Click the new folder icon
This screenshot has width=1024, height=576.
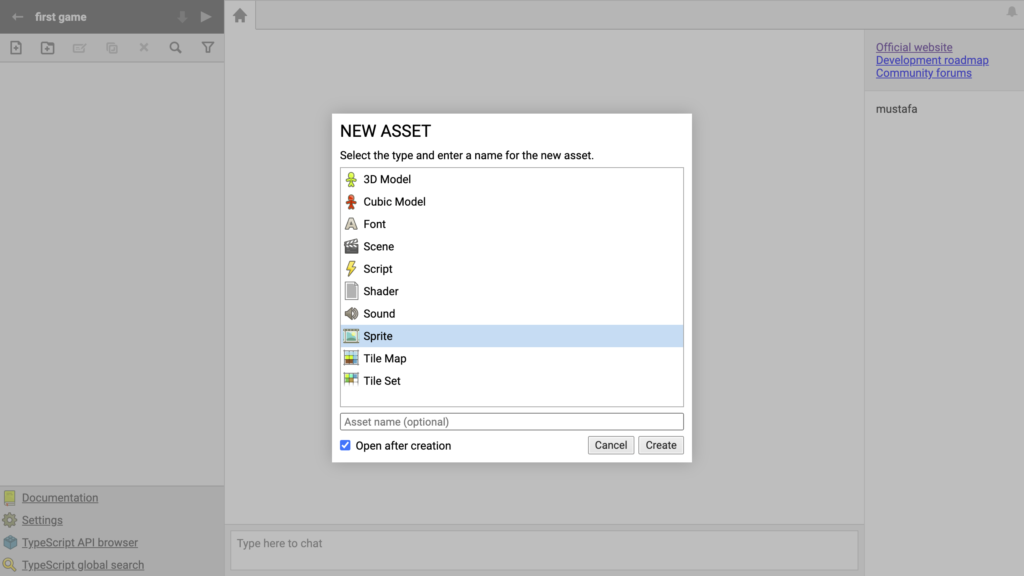48,48
